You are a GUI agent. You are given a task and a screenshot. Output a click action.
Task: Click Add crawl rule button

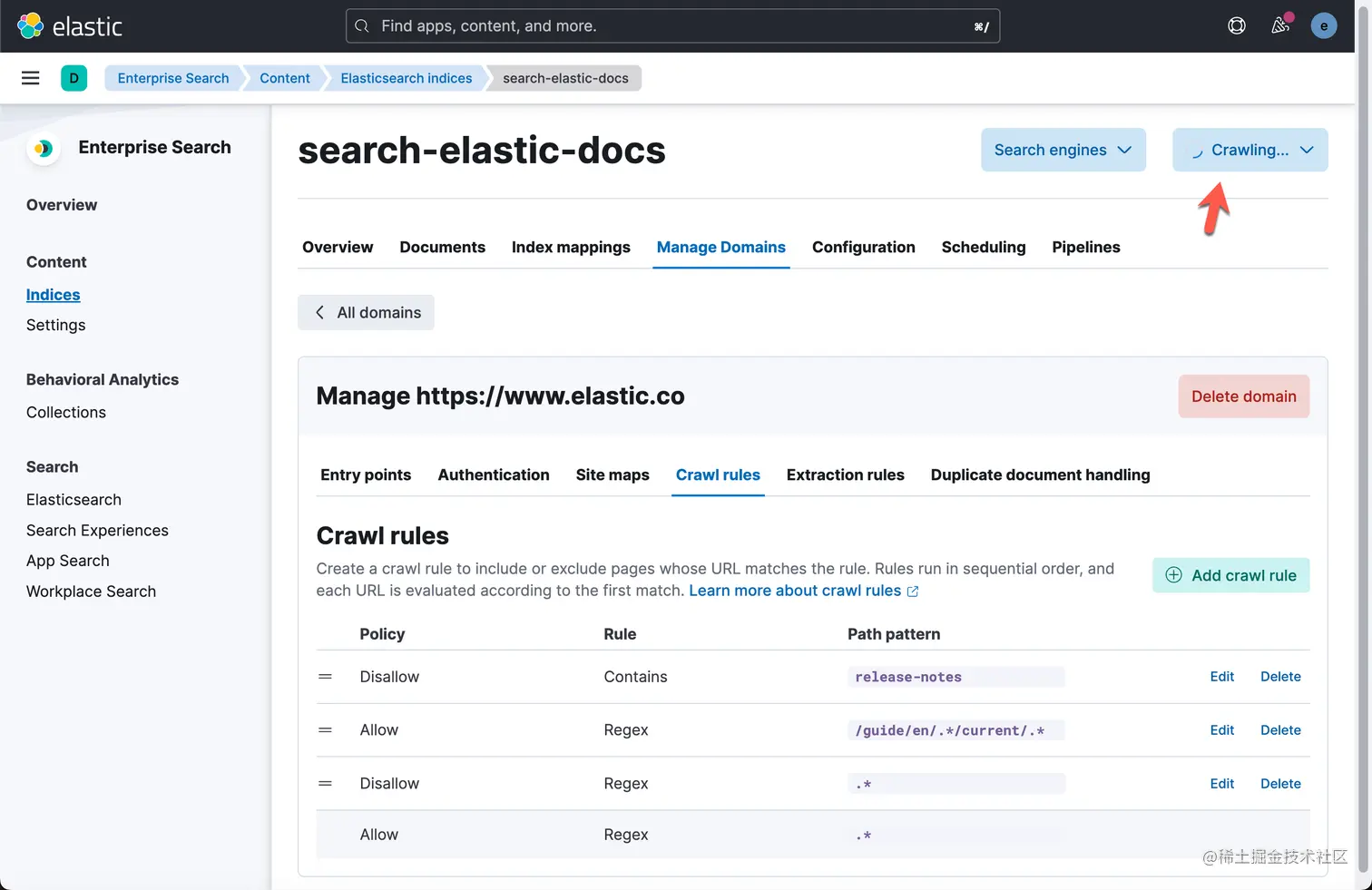[1231, 575]
